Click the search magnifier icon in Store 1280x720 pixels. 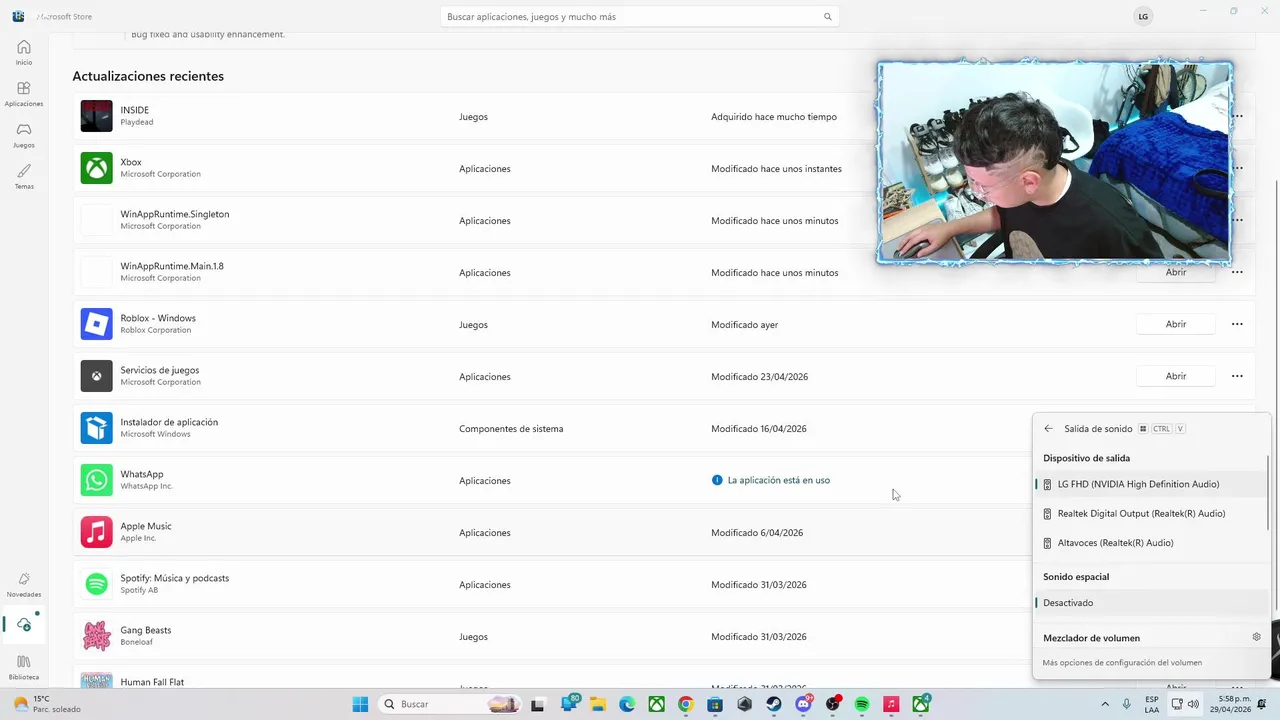click(827, 17)
